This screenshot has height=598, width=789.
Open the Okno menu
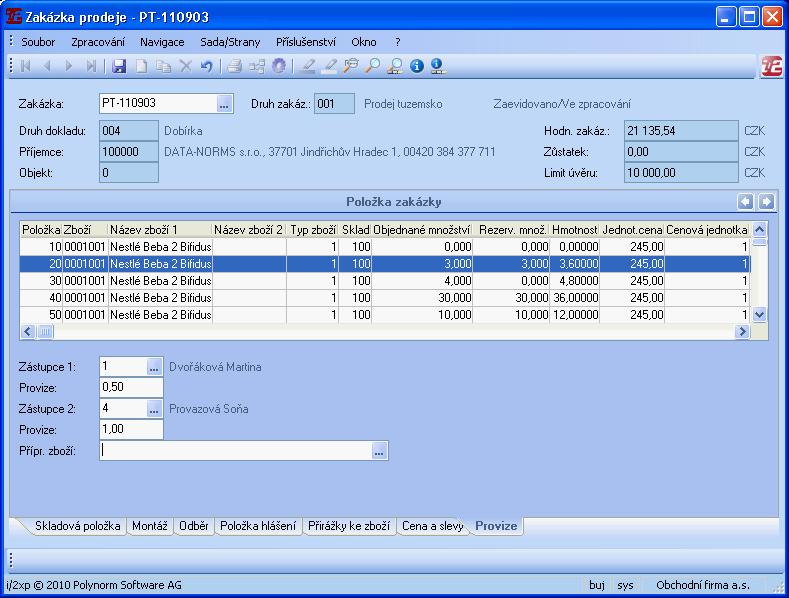pos(364,42)
